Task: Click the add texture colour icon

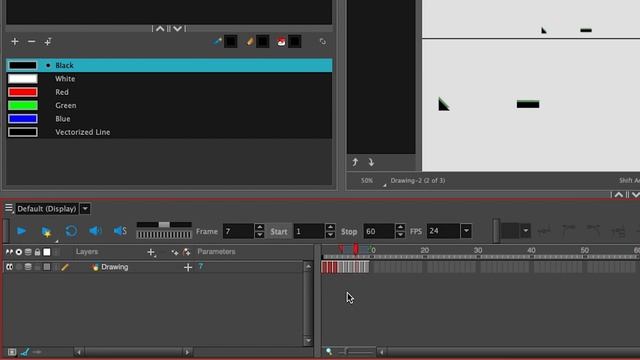Action: point(48,42)
